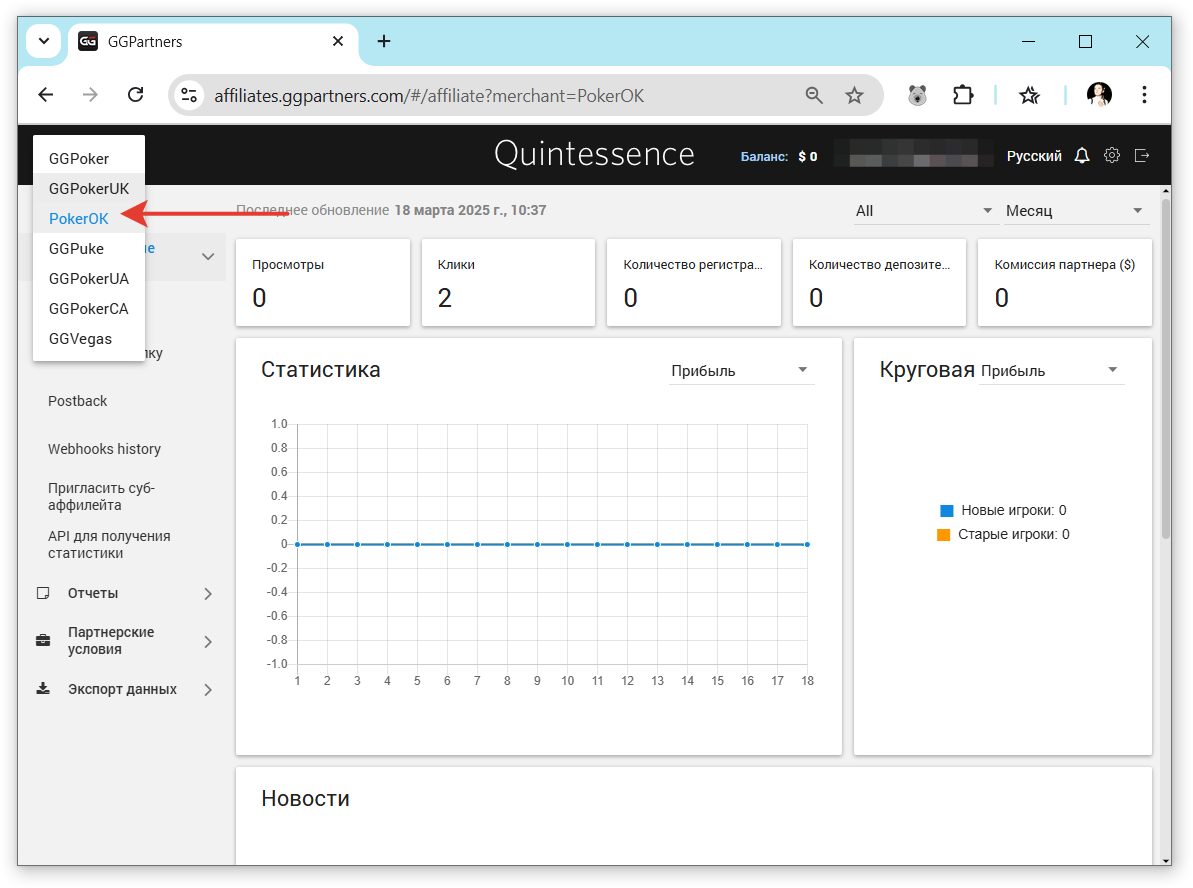Open the bear extension icon

click(x=918, y=95)
